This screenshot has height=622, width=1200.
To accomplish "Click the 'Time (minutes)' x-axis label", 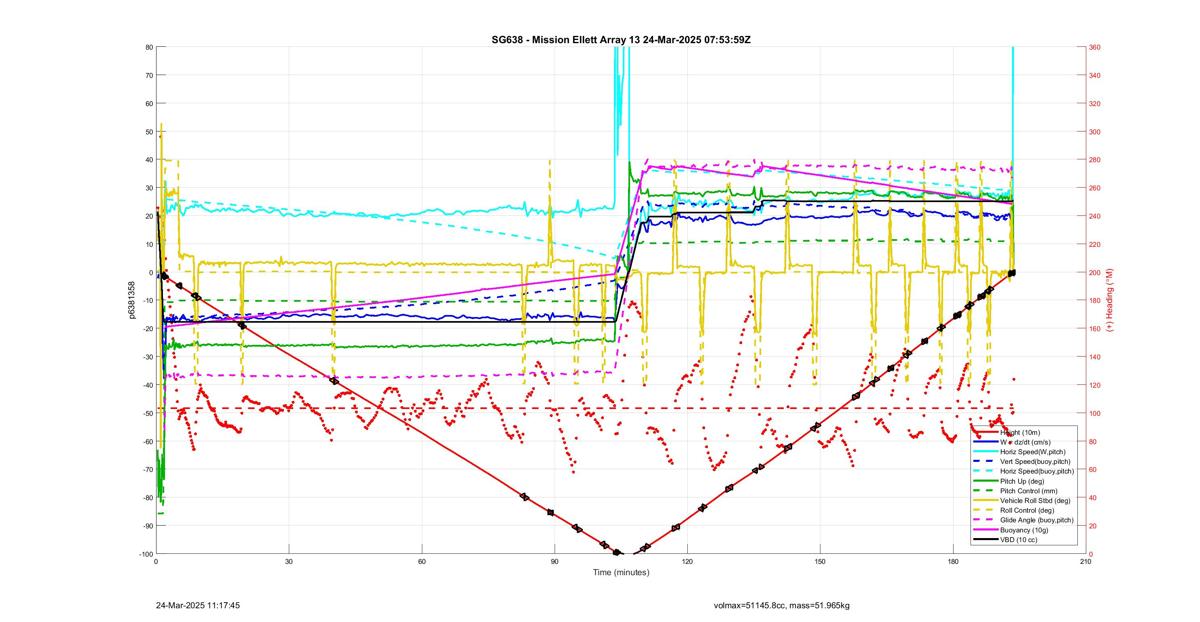I will [620, 573].
